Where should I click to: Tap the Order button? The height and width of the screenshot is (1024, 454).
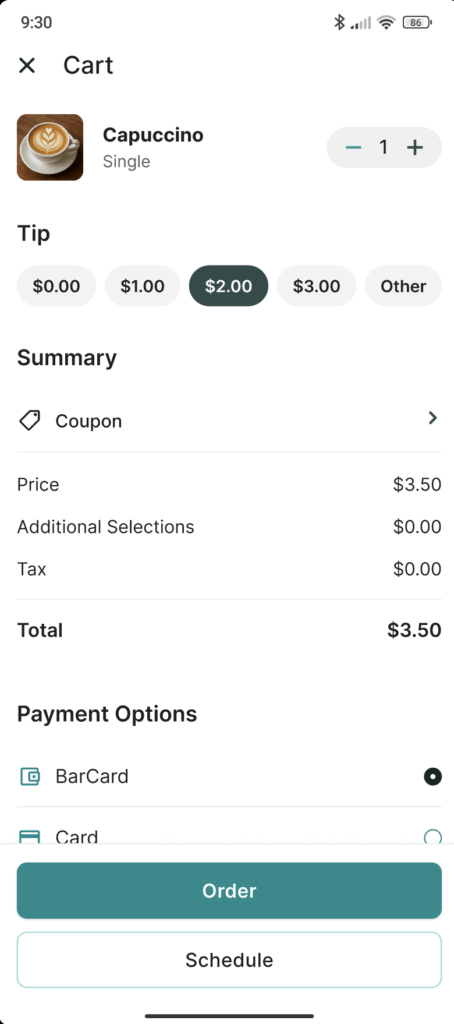click(x=229, y=891)
